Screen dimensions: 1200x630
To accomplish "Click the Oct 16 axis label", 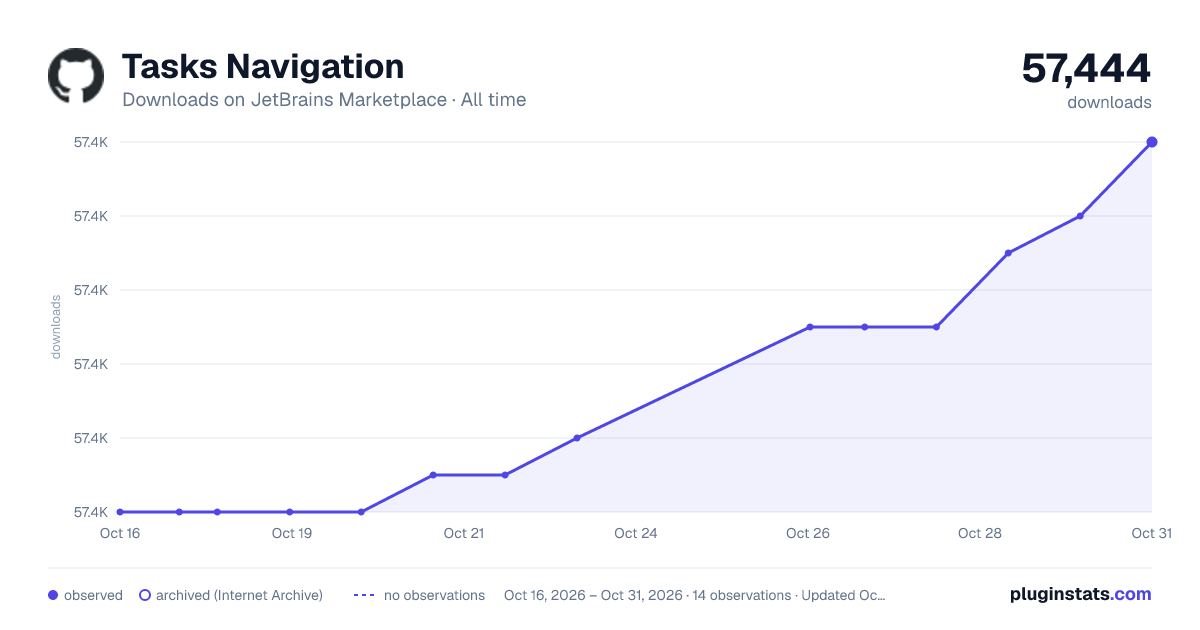I will point(120,533).
